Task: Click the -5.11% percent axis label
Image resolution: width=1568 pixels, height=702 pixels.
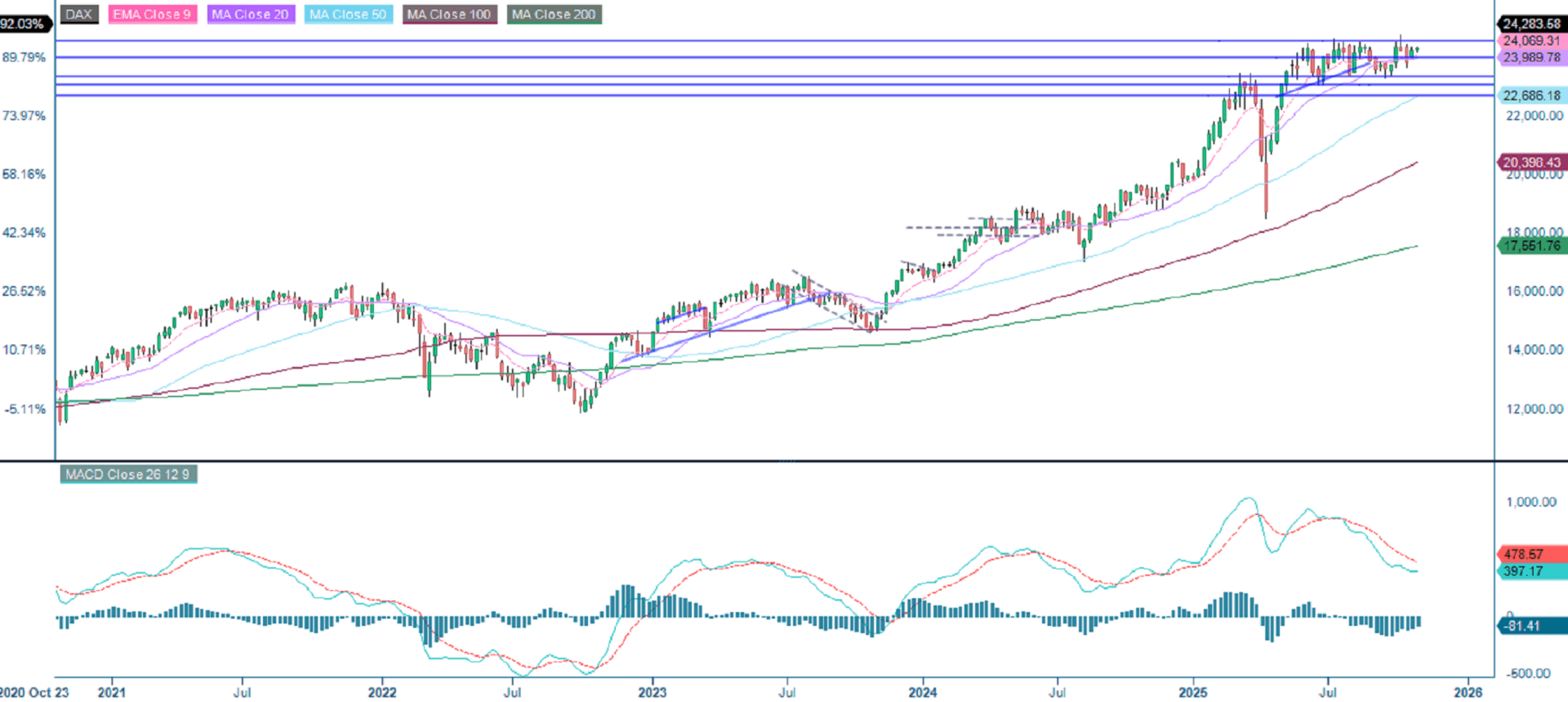Action: click(24, 409)
